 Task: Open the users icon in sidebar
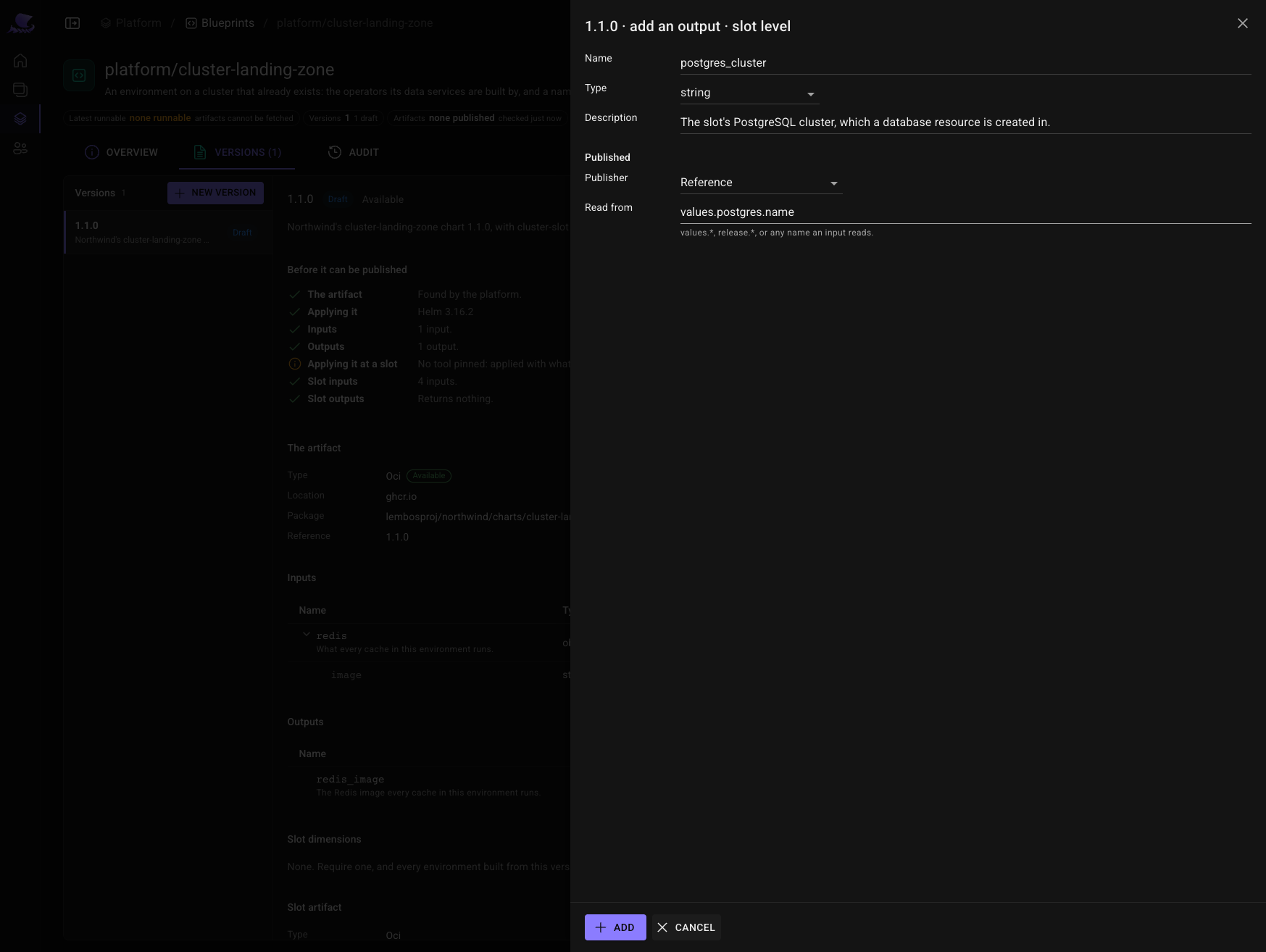point(20,149)
